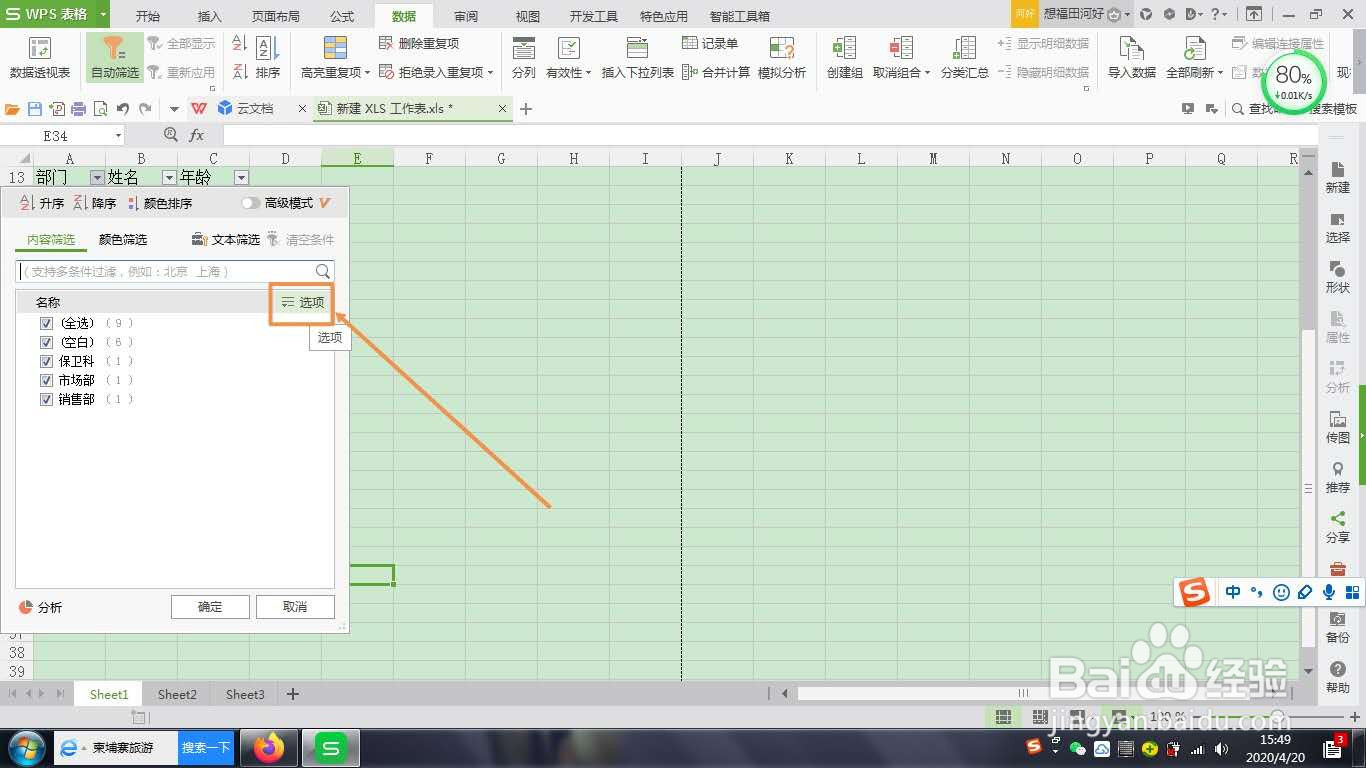This screenshot has width=1366, height=768.
Task: Uncheck the 销售部 checkbox
Action: point(46,399)
